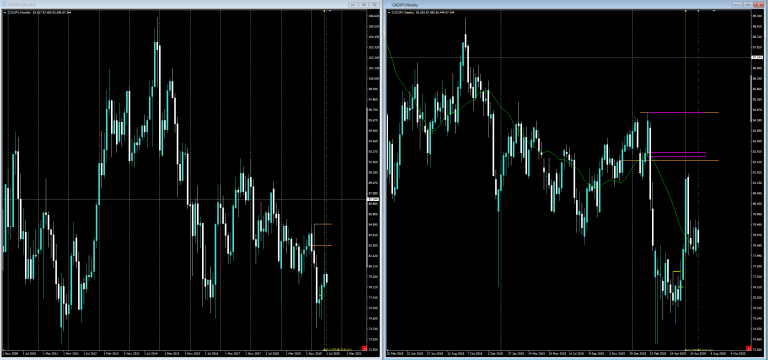
Task: Click the 87.344 price label on Monthly scale
Action: 373,199
